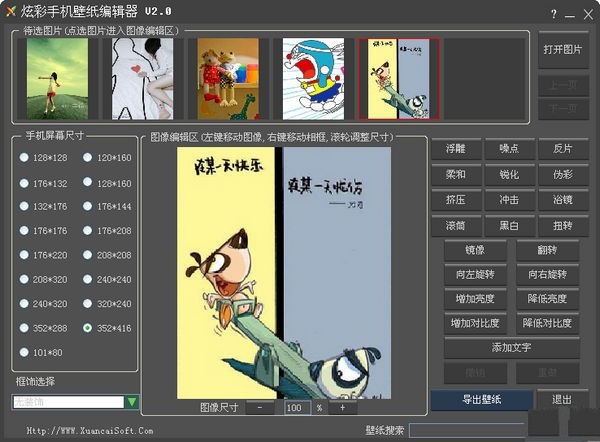Click the 退出 exit button
Viewport: 600px width, 442px height.
pyautogui.click(x=562, y=400)
